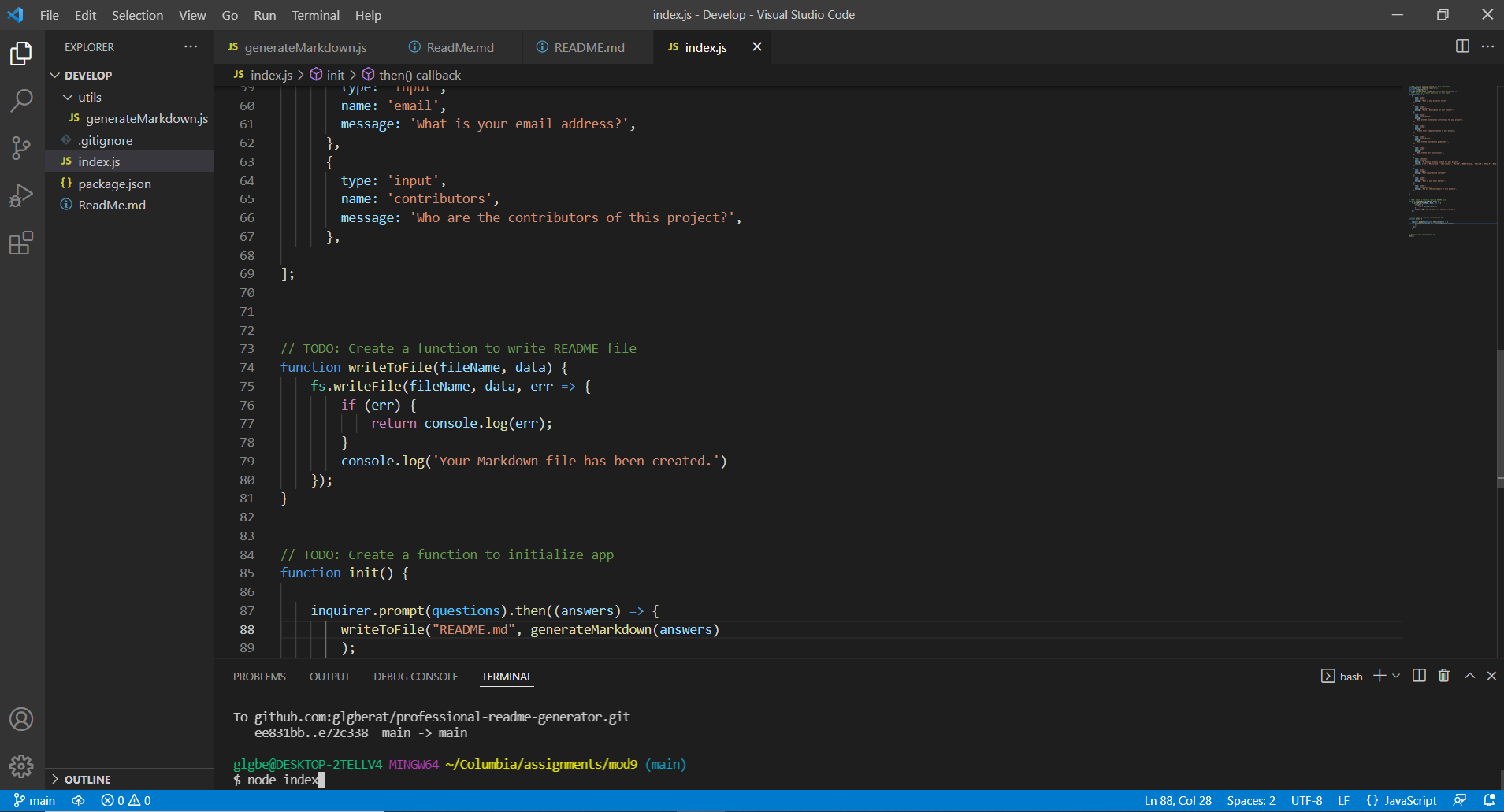Open Manage gear settings menu
Screen dimensions: 1504x812
click(x=21, y=766)
